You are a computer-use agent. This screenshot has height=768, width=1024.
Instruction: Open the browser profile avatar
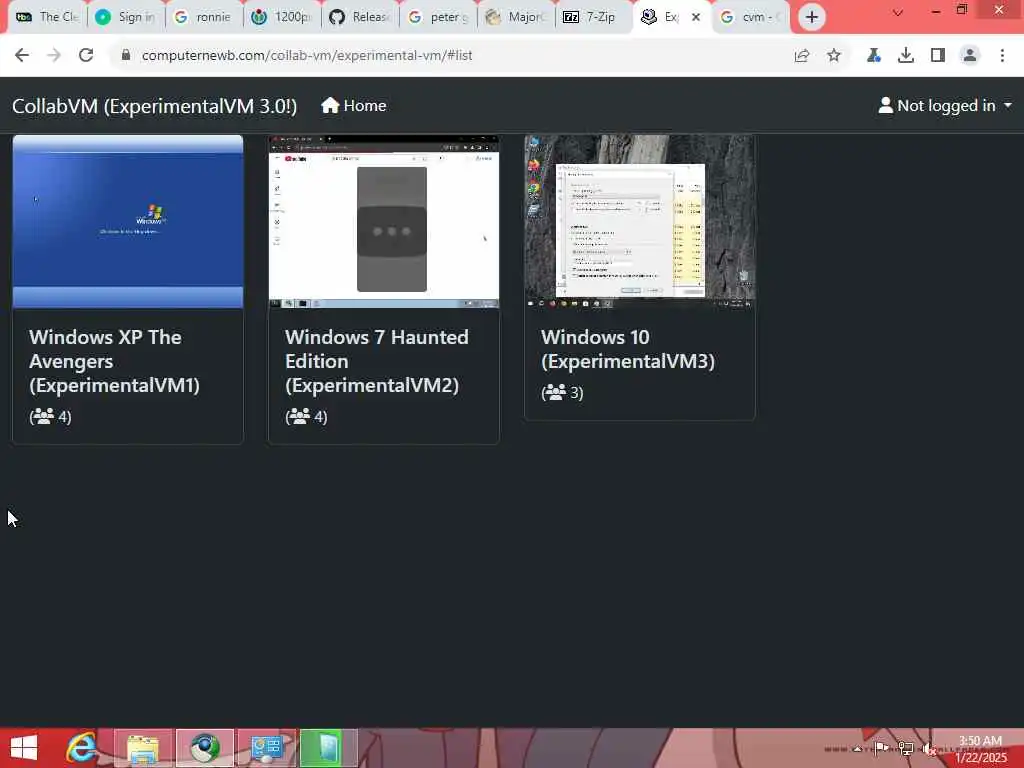click(x=970, y=56)
